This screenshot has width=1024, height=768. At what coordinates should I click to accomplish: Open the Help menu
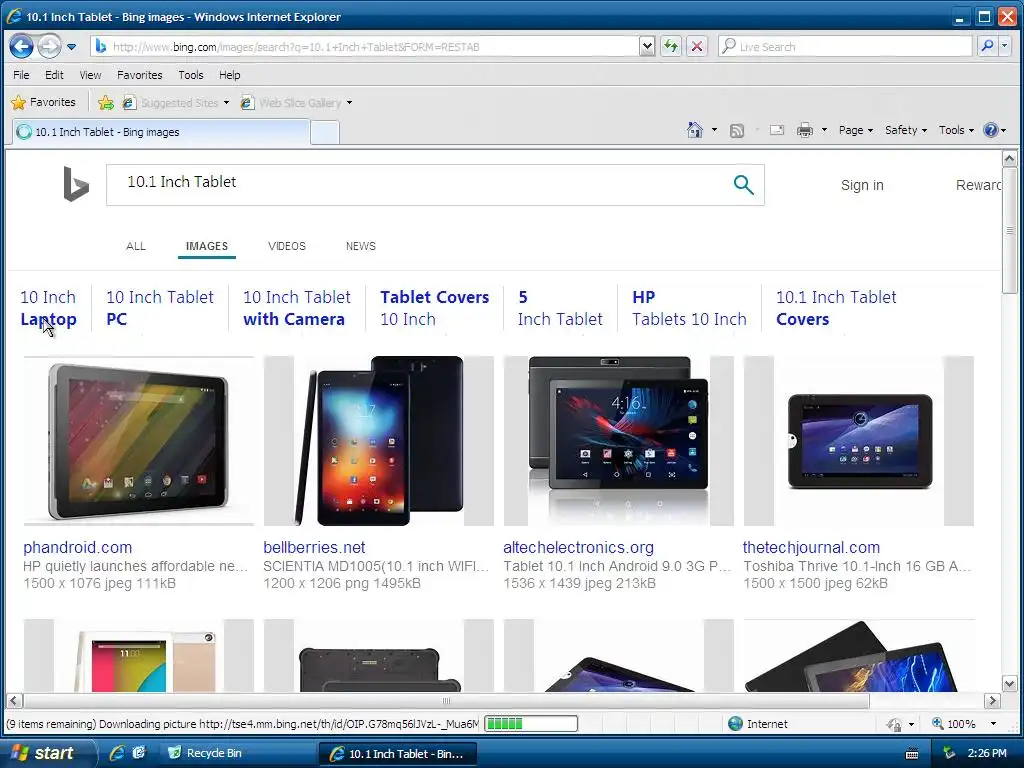tap(229, 75)
